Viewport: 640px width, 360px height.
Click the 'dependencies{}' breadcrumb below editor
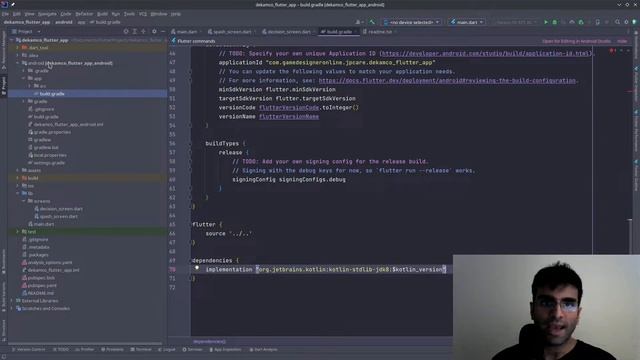[x=209, y=341]
